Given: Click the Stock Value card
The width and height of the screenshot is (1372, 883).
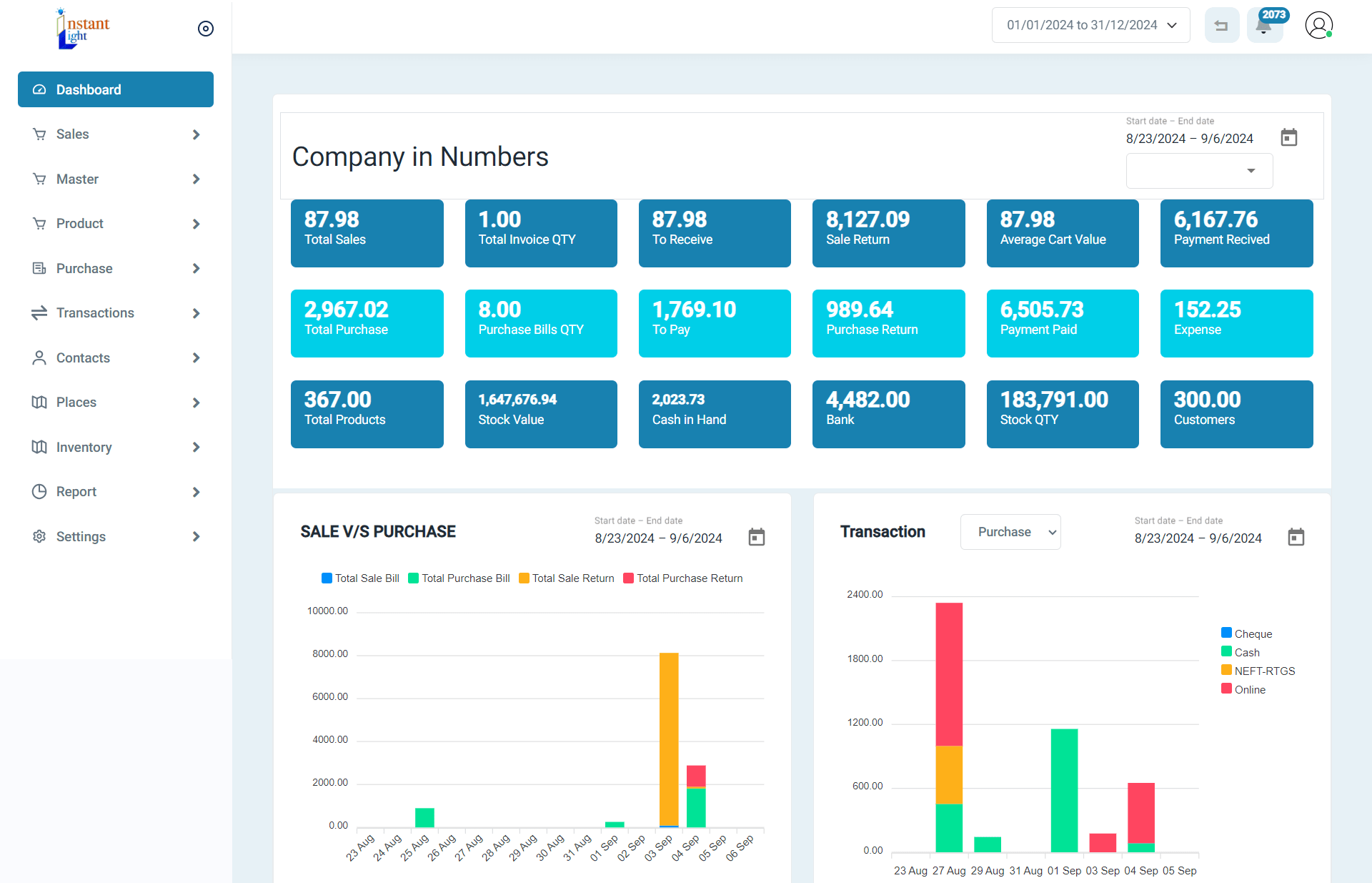Looking at the screenshot, I should pos(541,414).
